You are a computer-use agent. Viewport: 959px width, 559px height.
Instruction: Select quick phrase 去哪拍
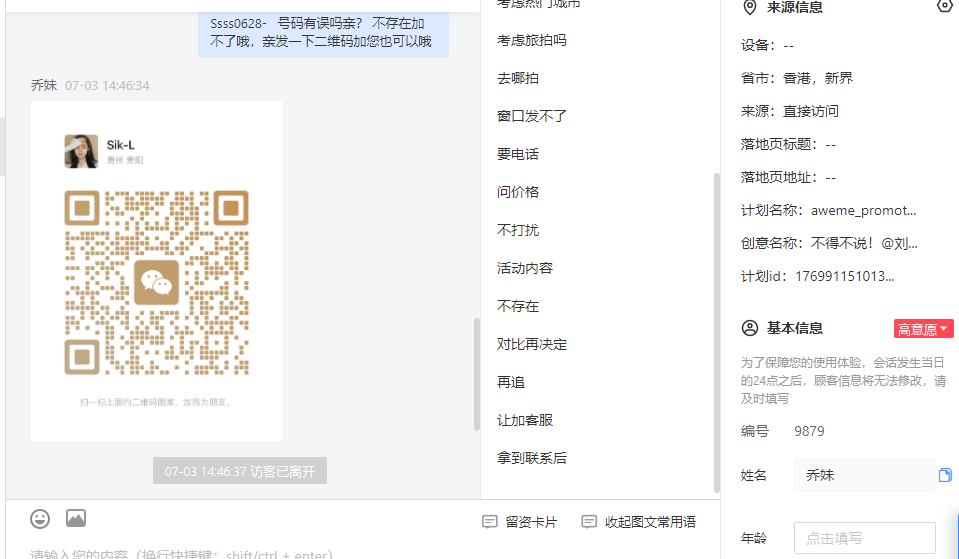coord(517,78)
